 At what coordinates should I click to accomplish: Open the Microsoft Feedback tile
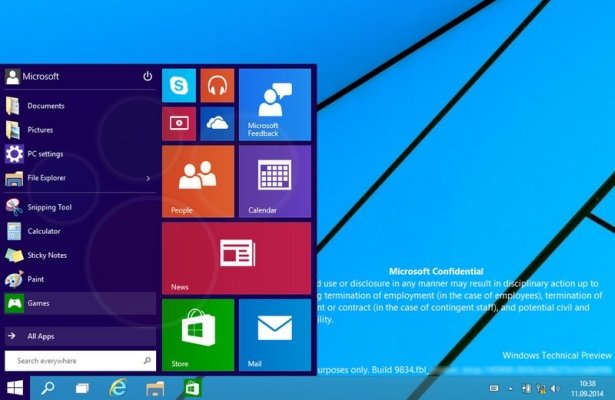(x=274, y=104)
